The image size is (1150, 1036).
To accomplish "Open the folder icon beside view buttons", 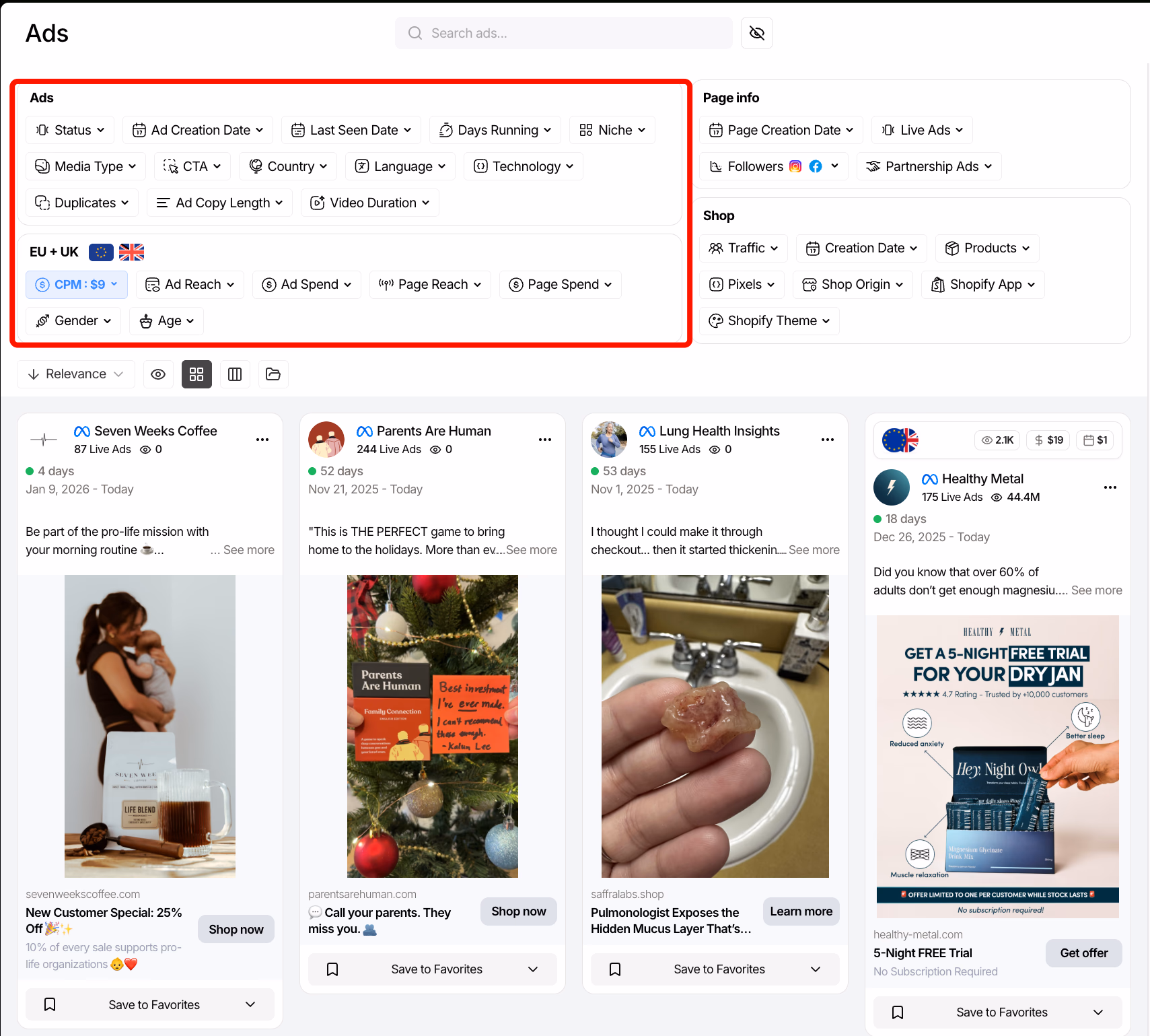I will 273,374.
